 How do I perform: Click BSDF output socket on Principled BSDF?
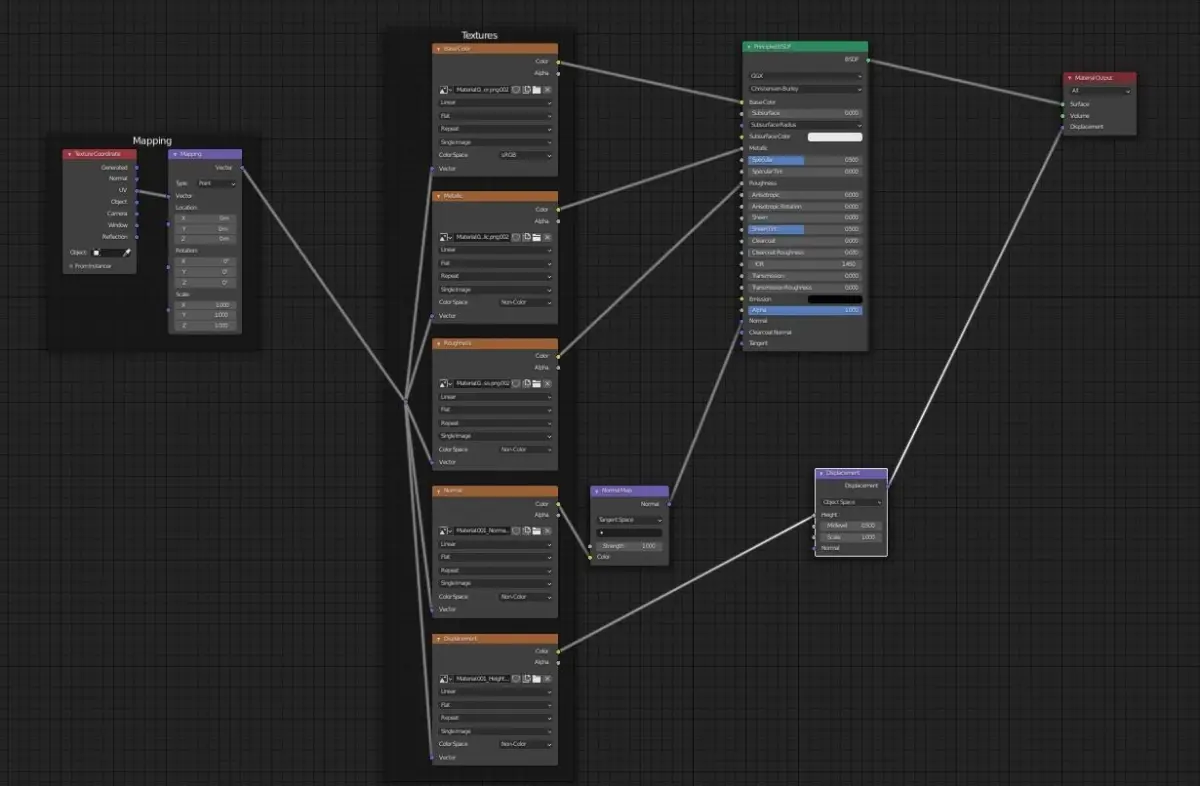point(868,60)
